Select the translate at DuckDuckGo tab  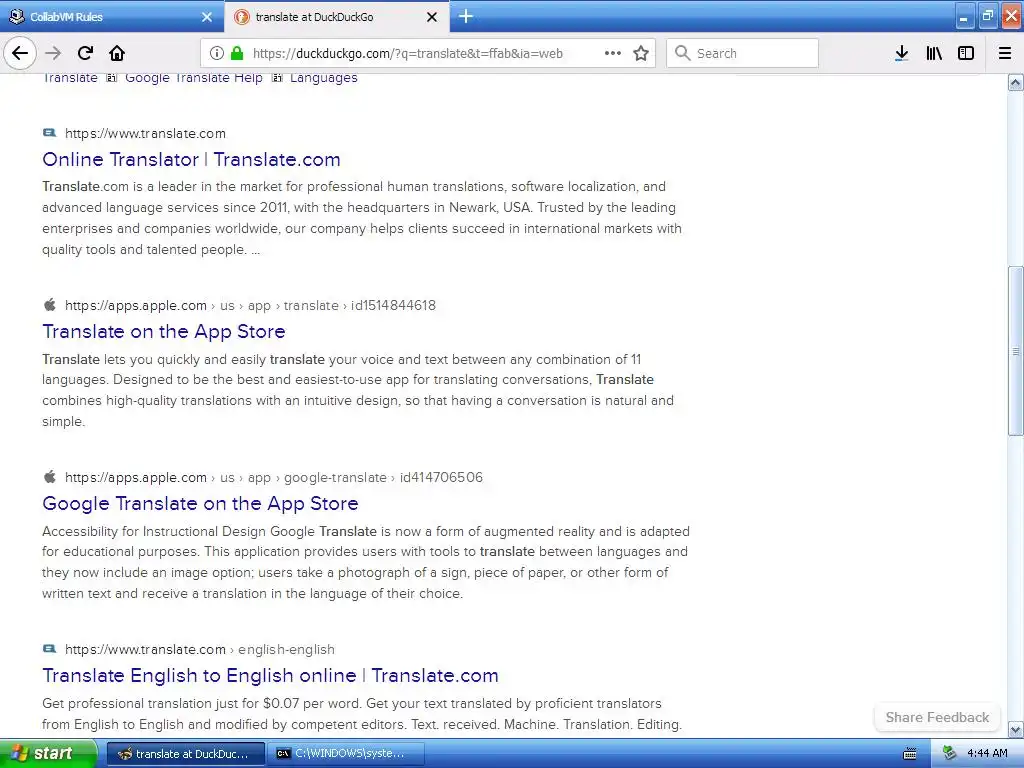336,17
